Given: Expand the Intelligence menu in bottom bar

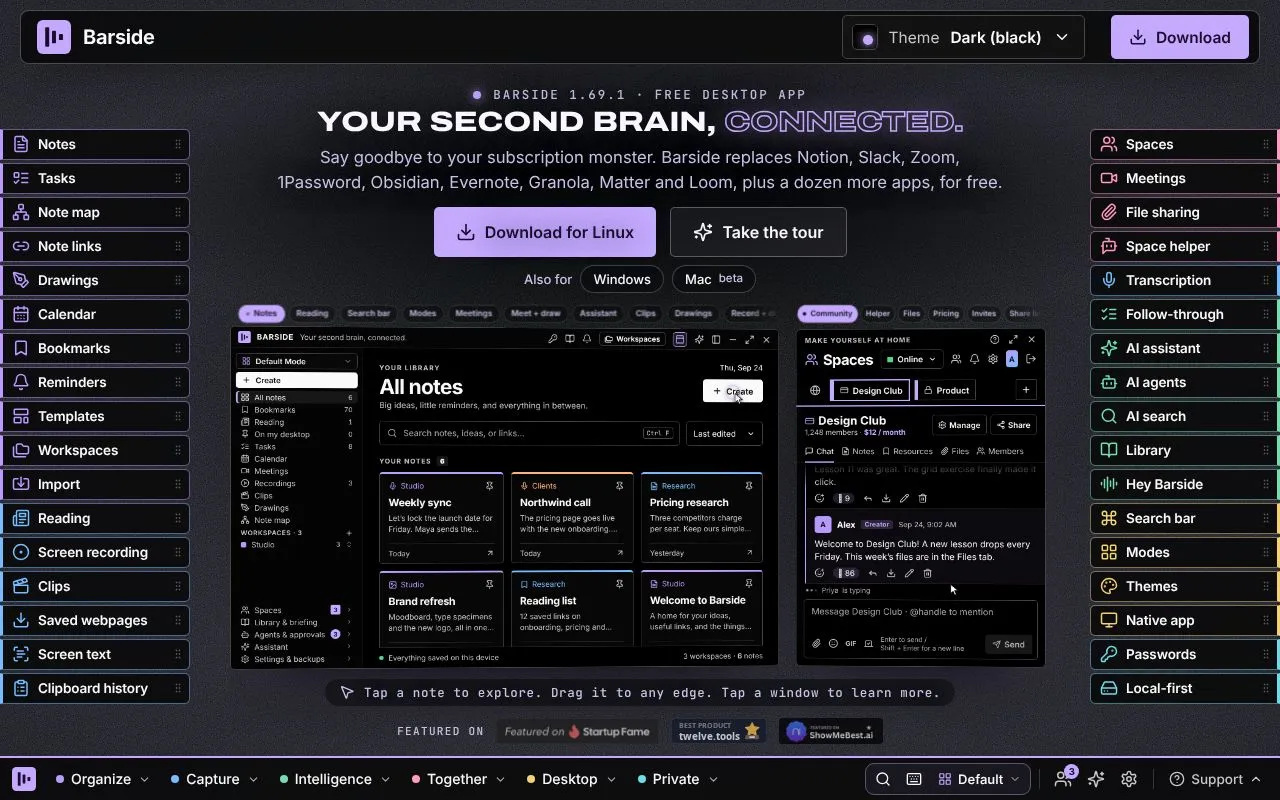Looking at the screenshot, I should (x=335, y=779).
